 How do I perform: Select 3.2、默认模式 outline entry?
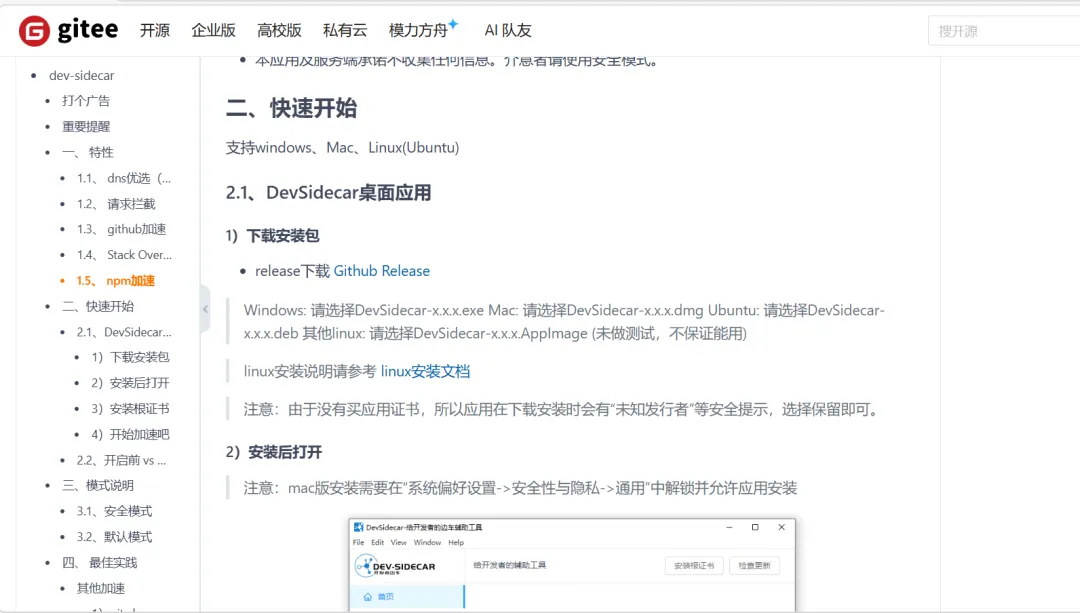coord(114,537)
